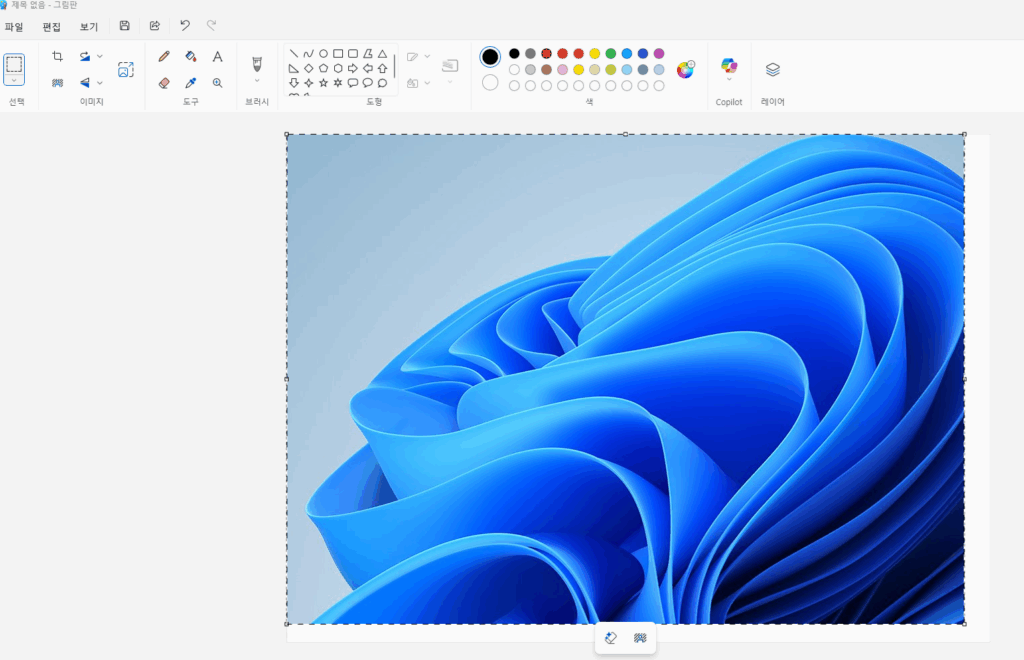Open the 파일 menu

click(x=14, y=27)
